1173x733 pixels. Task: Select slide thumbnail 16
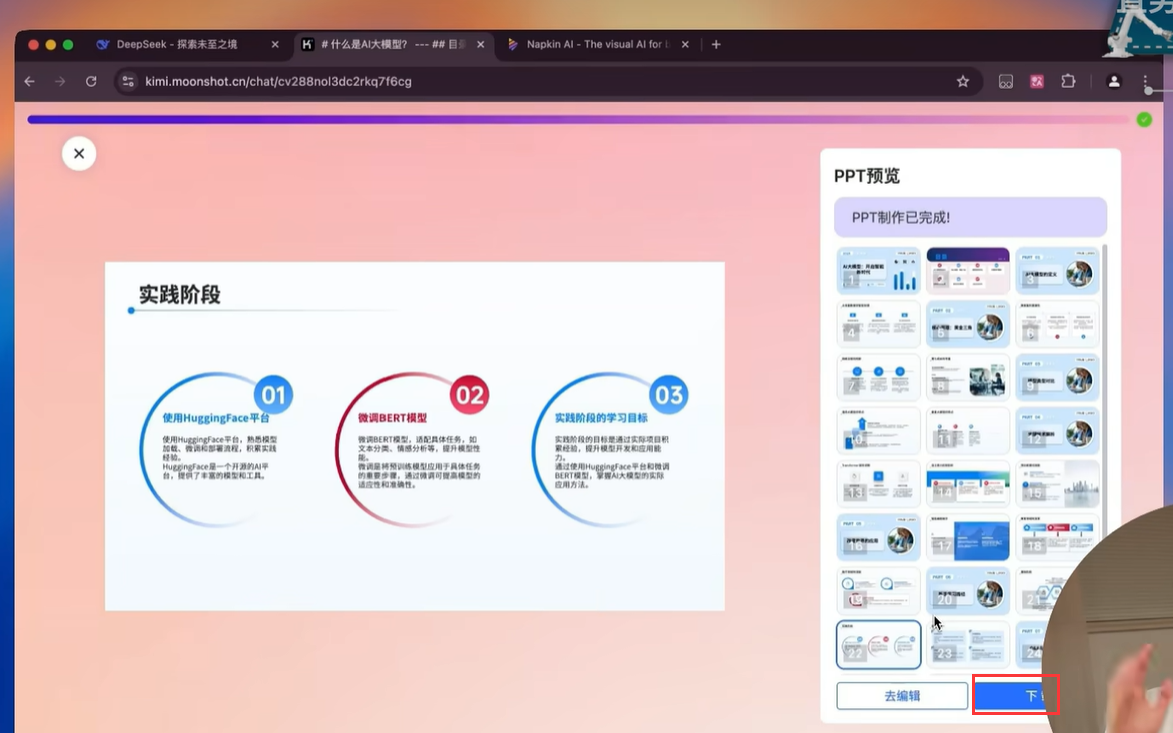coord(878,537)
